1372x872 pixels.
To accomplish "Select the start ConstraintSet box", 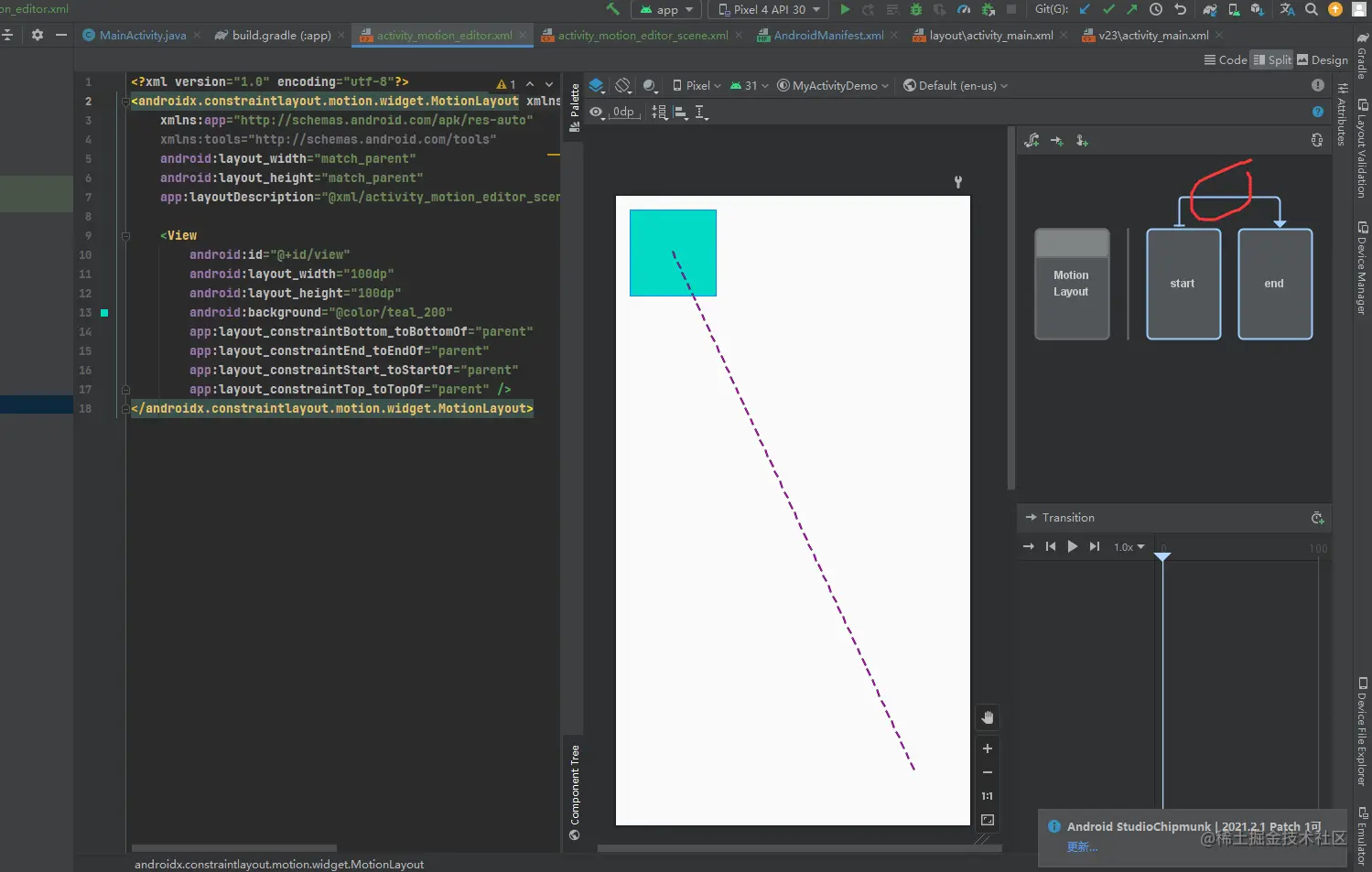I will 1183,284.
